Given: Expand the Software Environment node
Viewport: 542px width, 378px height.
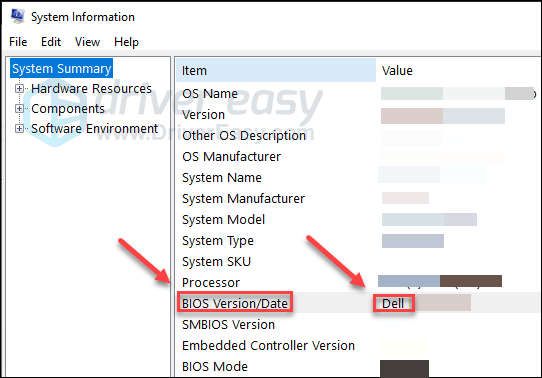Looking at the screenshot, I should pos(19,129).
